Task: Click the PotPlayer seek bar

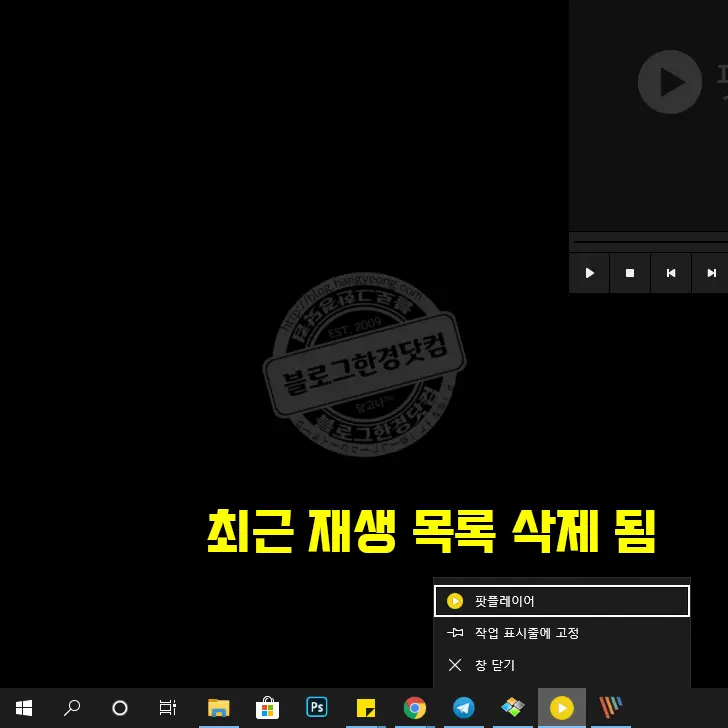Action: pos(650,242)
